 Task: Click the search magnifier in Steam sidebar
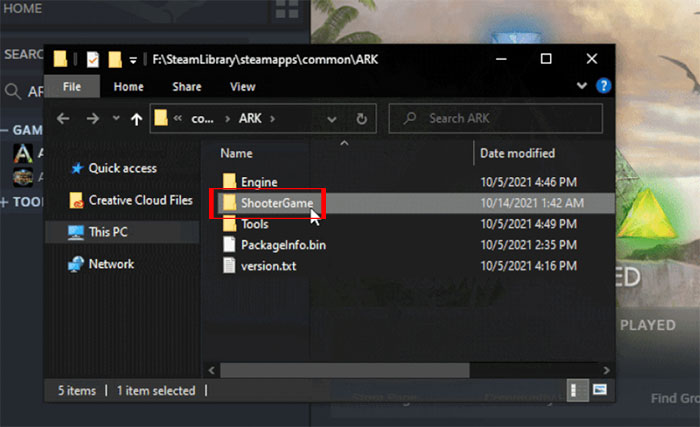click(12, 92)
